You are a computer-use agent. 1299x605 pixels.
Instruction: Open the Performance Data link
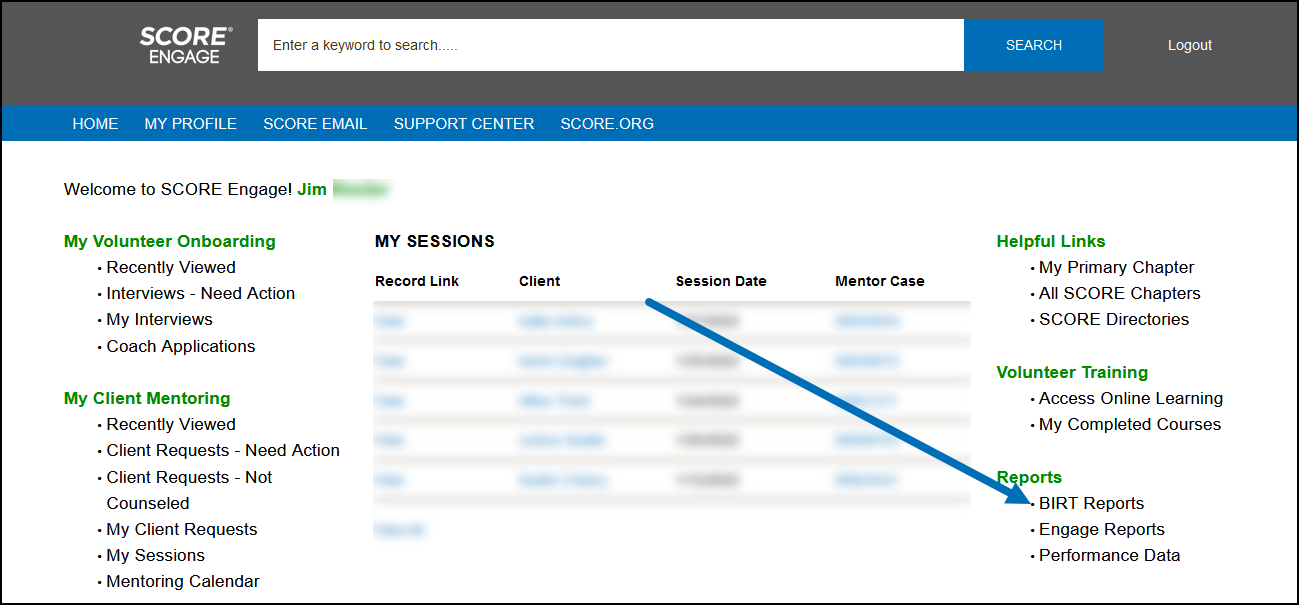[1109, 555]
